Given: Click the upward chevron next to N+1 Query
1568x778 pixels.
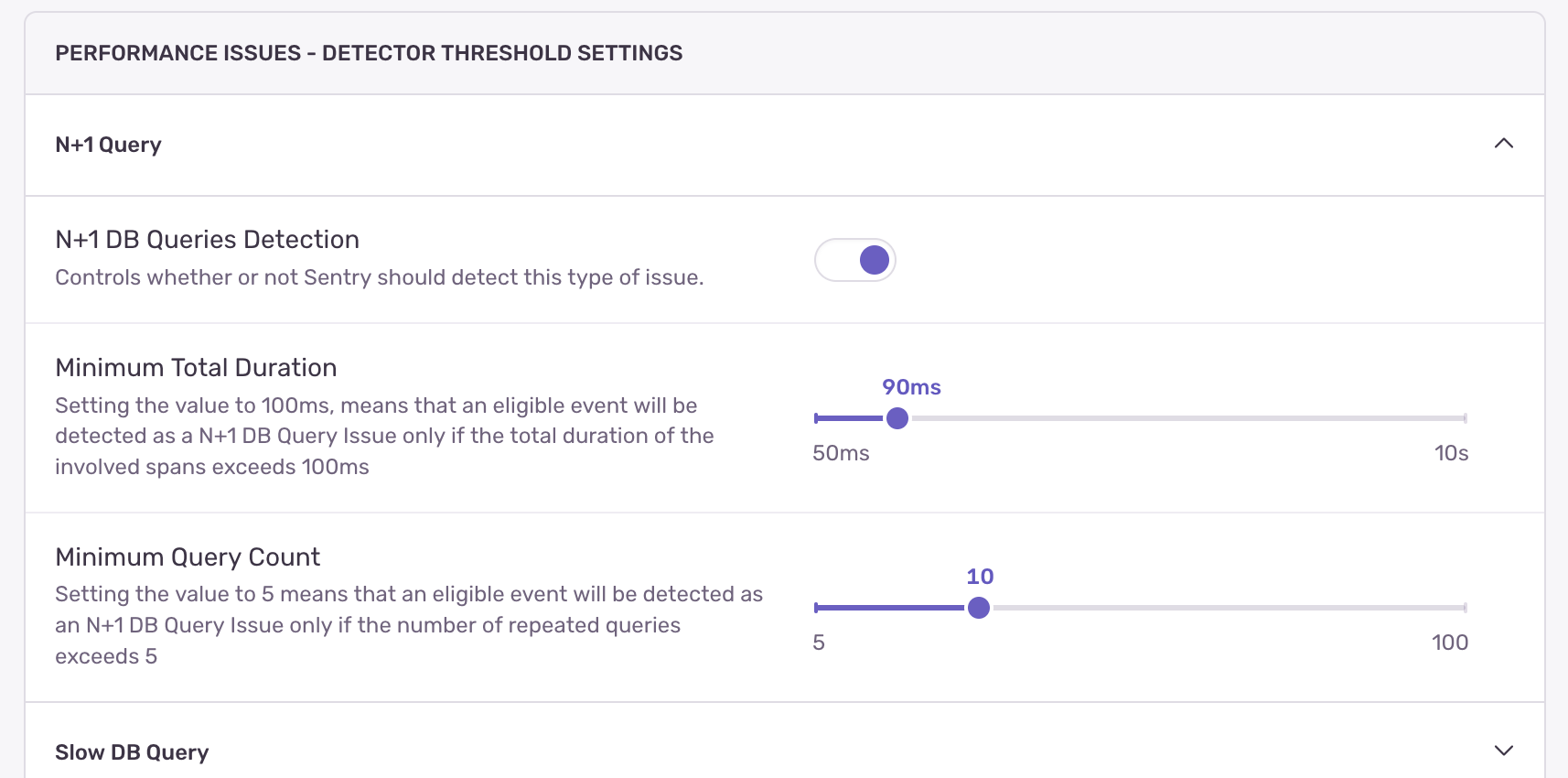Looking at the screenshot, I should pos(1505,144).
